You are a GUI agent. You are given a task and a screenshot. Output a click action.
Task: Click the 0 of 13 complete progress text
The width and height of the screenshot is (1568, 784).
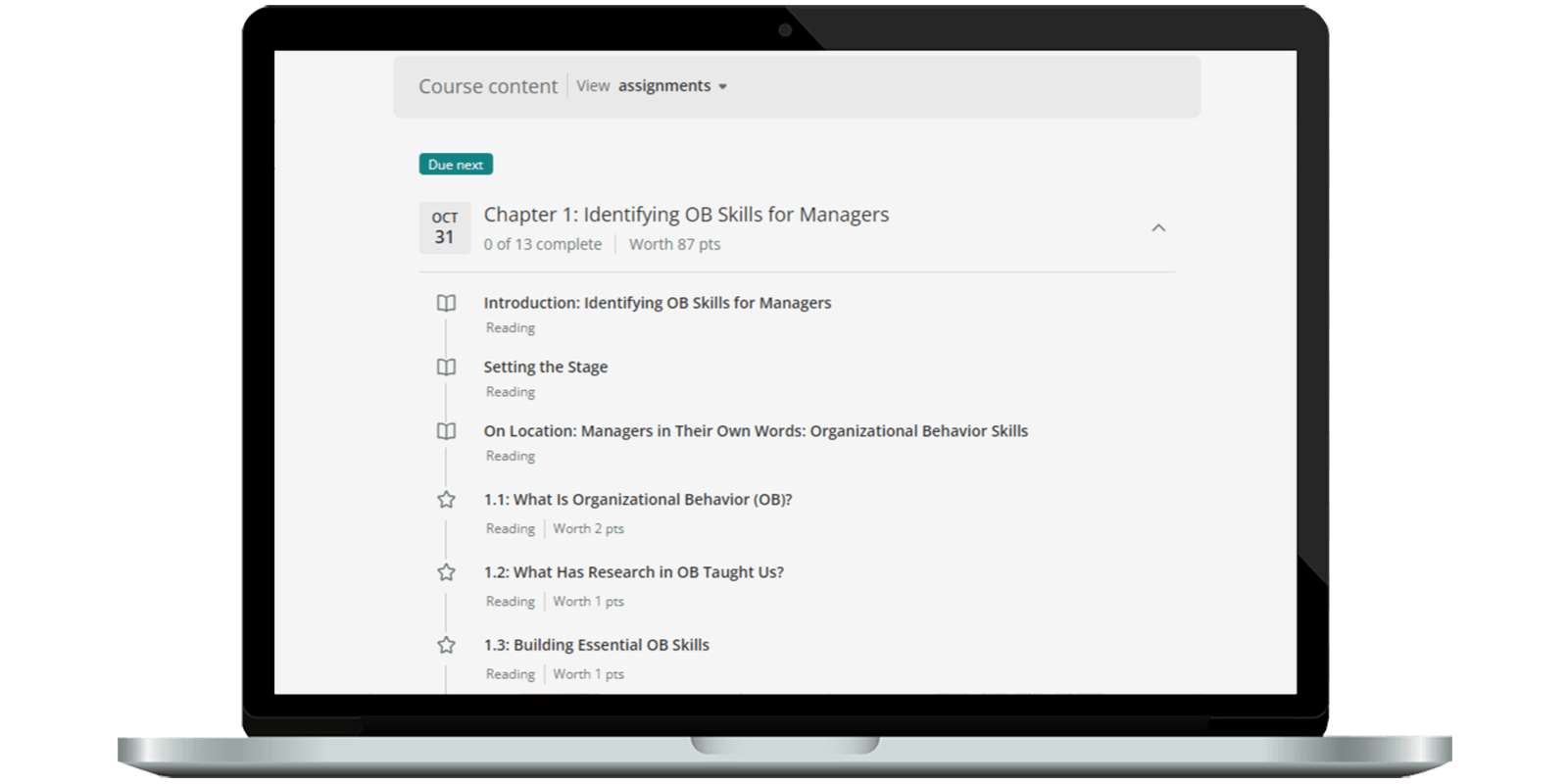point(542,244)
